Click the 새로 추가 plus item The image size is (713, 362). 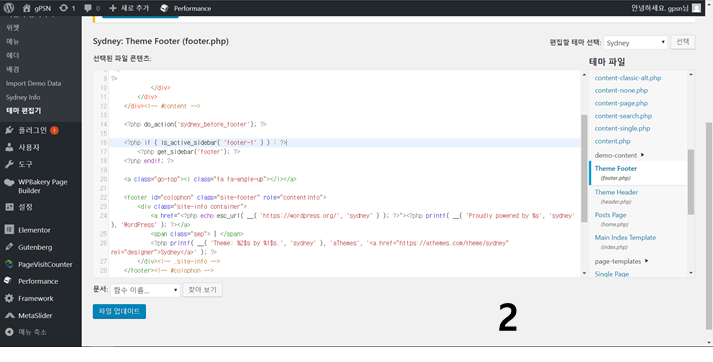(x=129, y=8)
